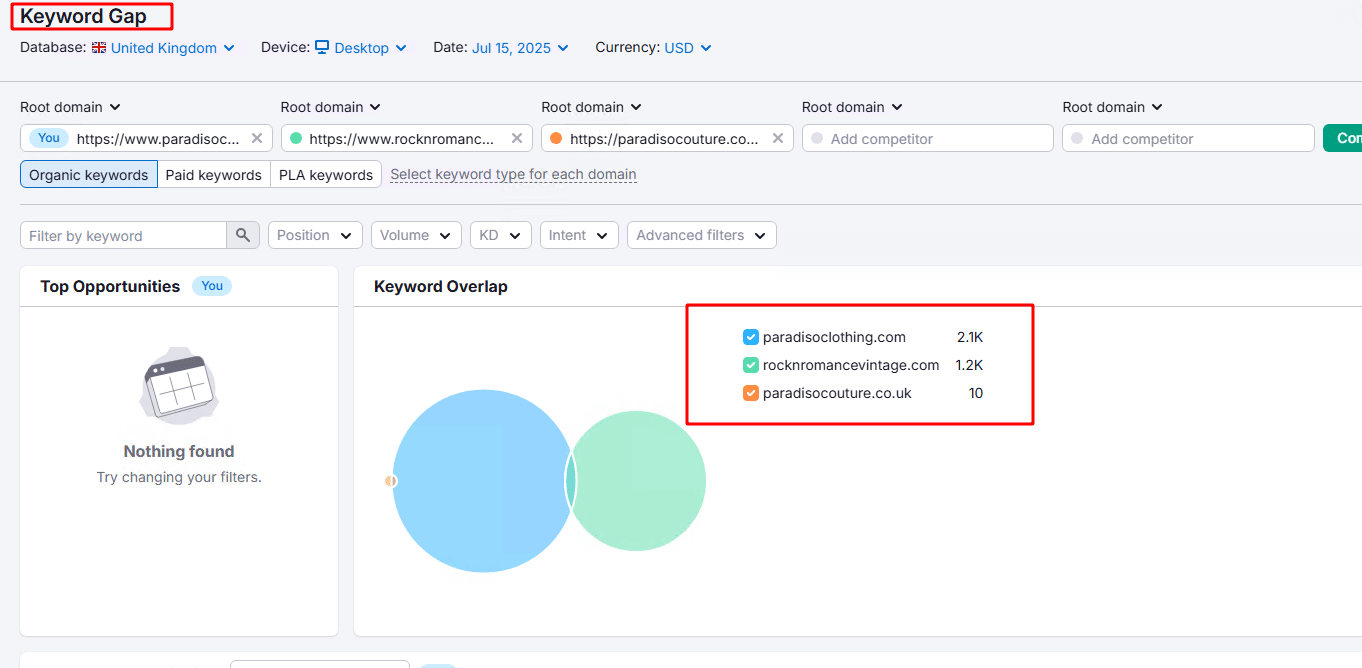Viewport: 1362px width, 668px height.
Task: Click the green Compare button
Action: point(1342,138)
